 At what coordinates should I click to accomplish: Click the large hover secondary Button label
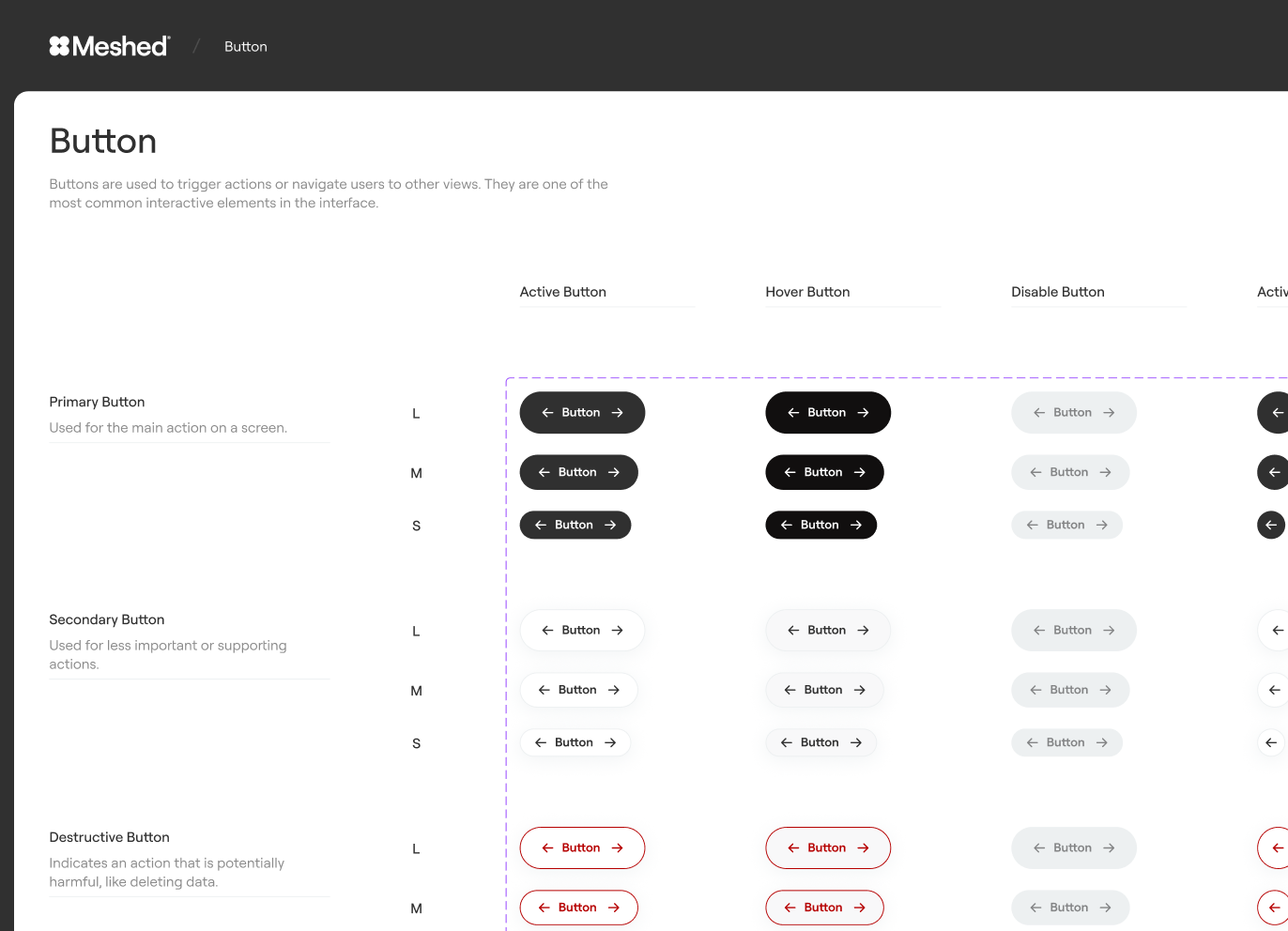(x=826, y=630)
